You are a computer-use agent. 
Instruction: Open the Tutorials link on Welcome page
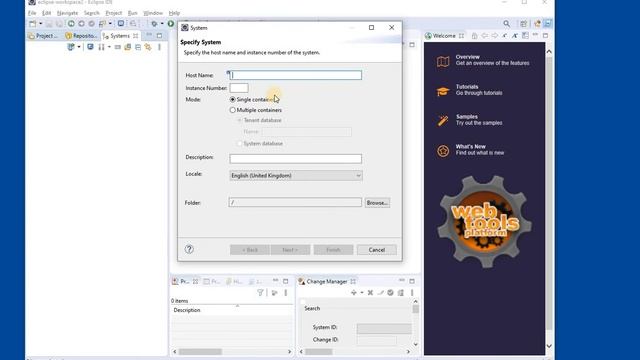pos(470,90)
